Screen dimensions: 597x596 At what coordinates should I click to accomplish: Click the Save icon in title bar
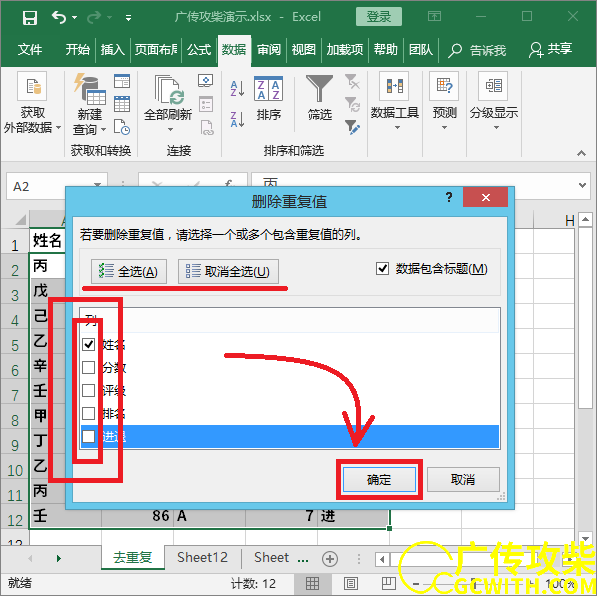point(30,18)
